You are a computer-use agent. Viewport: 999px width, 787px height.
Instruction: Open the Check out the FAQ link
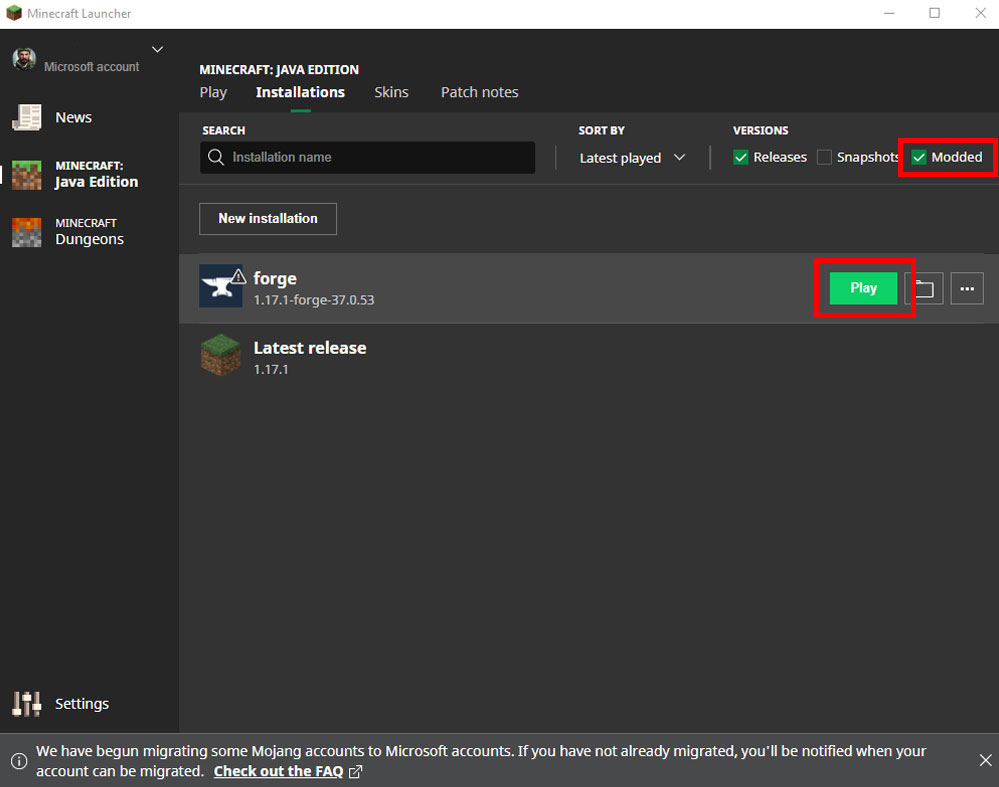click(280, 771)
